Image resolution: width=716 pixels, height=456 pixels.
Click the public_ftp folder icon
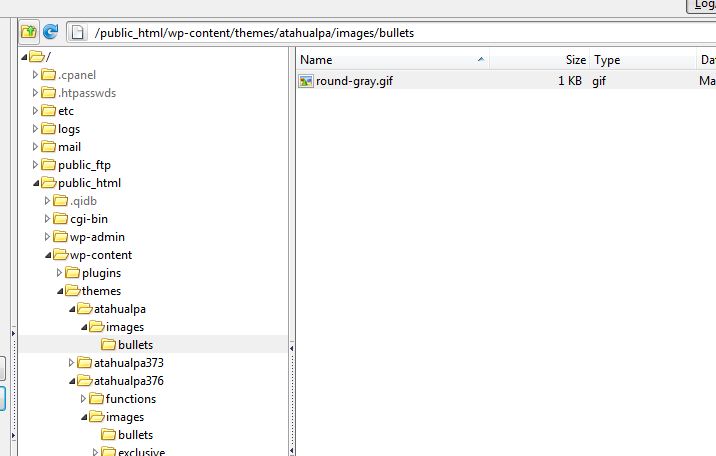coord(48,165)
